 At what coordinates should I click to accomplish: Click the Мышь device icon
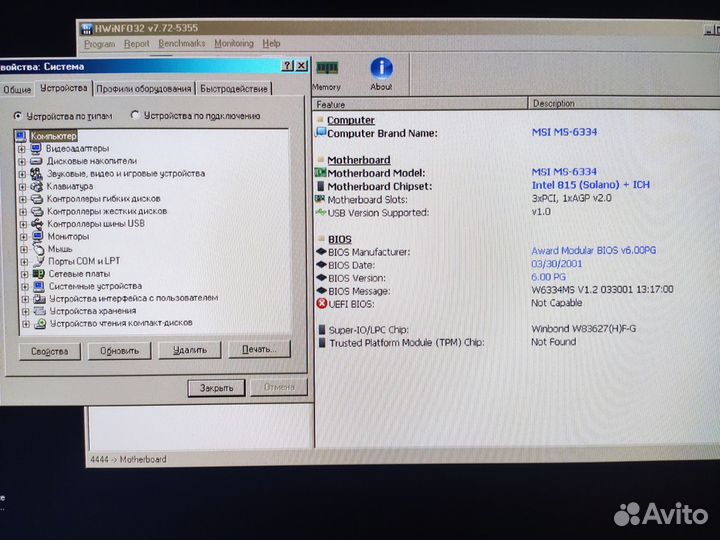click(38, 249)
